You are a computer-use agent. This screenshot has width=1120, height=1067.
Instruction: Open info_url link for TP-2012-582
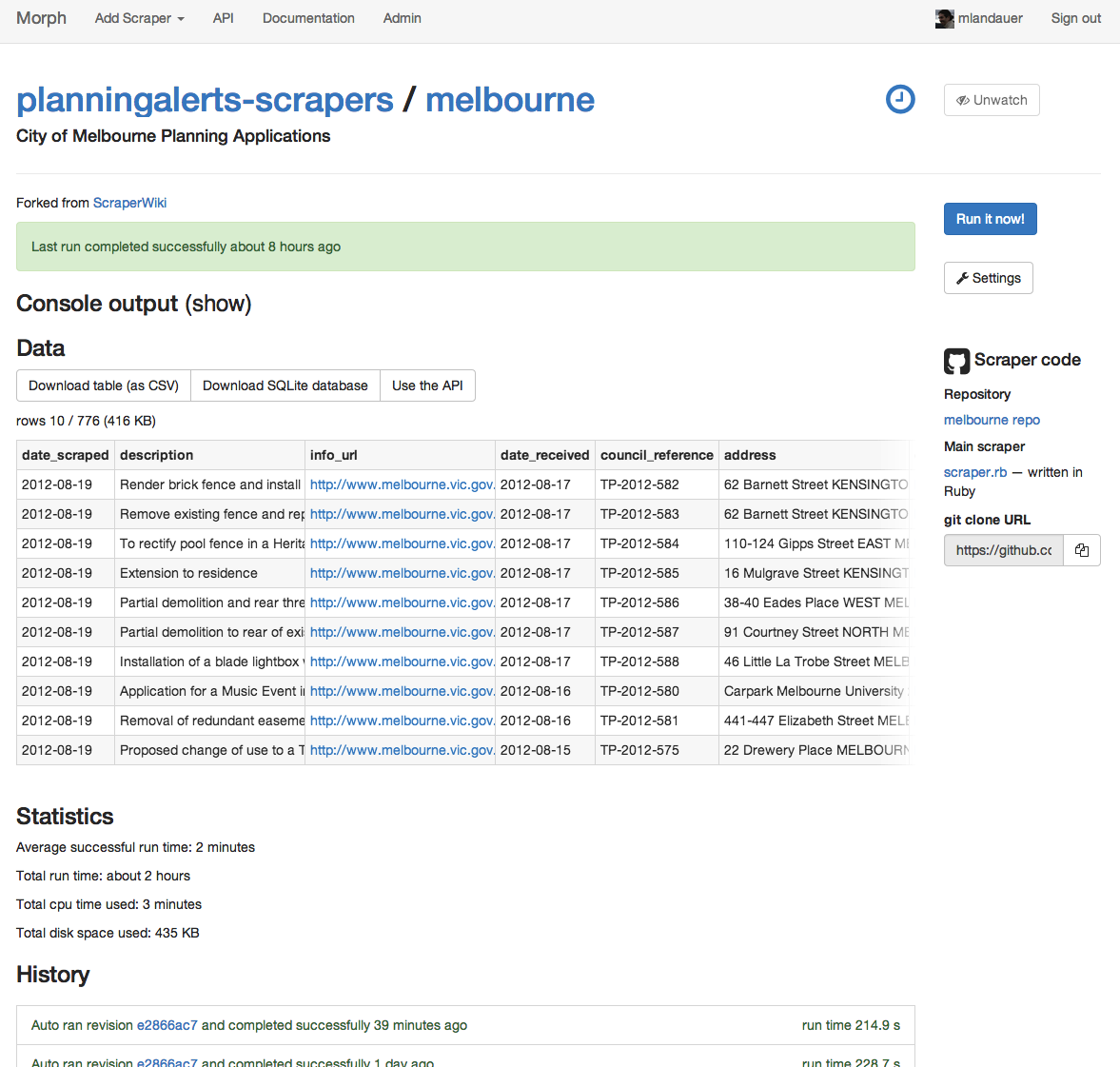click(x=403, y=484)
